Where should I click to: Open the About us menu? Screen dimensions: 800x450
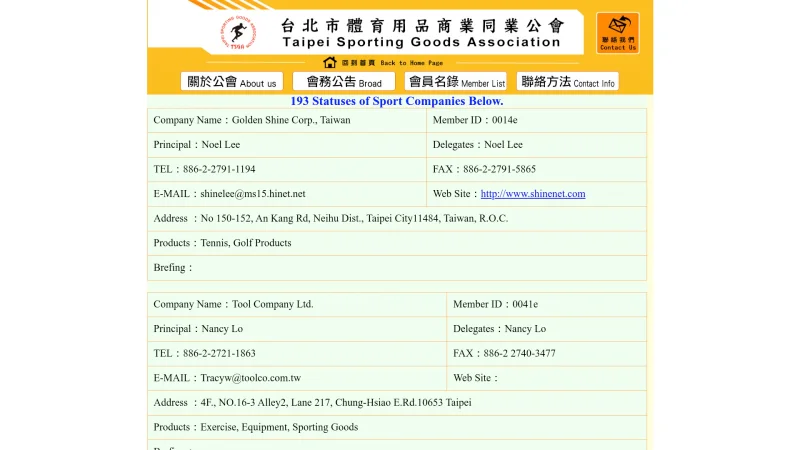232,82
